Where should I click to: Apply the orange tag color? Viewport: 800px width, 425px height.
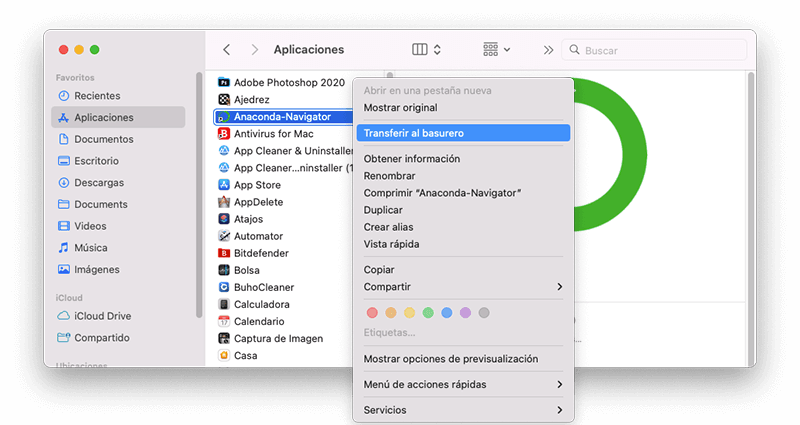coord(391,313)
